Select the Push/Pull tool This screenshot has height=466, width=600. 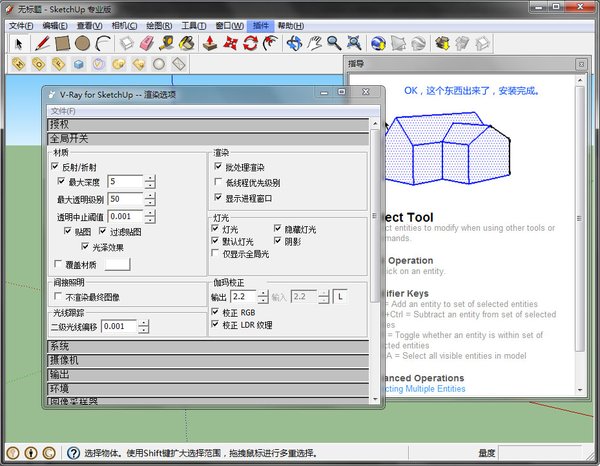tap(211, 43)
